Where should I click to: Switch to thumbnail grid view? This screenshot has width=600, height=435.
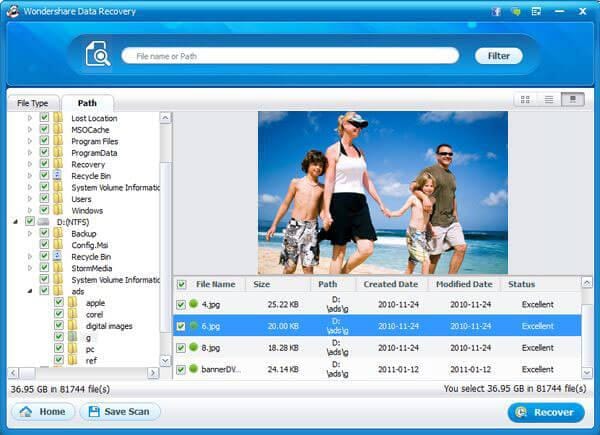(x=525, y=99)
